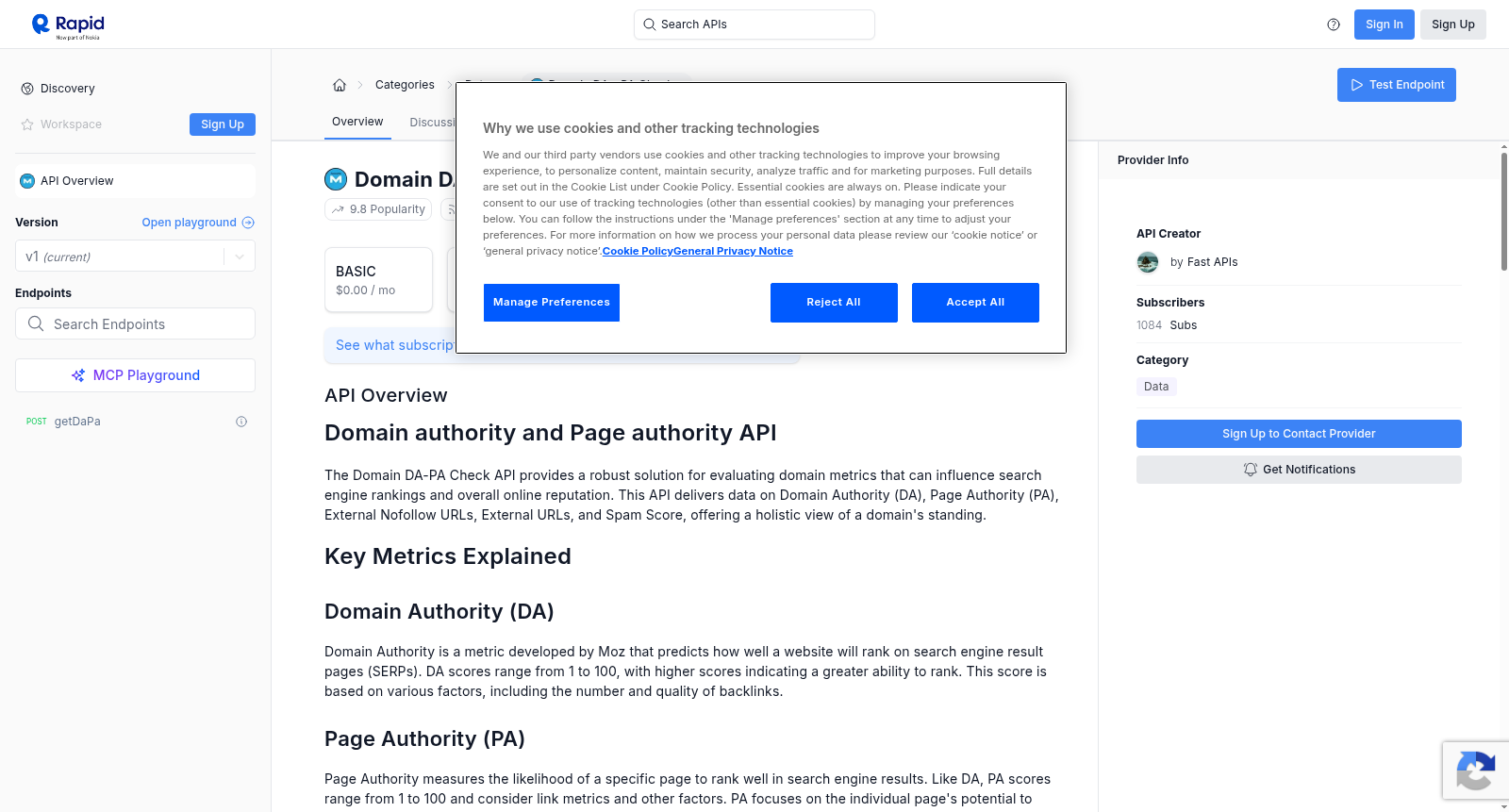1509x812 pixels.
Task: Click the Open playground arrow icon
Action: coord(248,223)
